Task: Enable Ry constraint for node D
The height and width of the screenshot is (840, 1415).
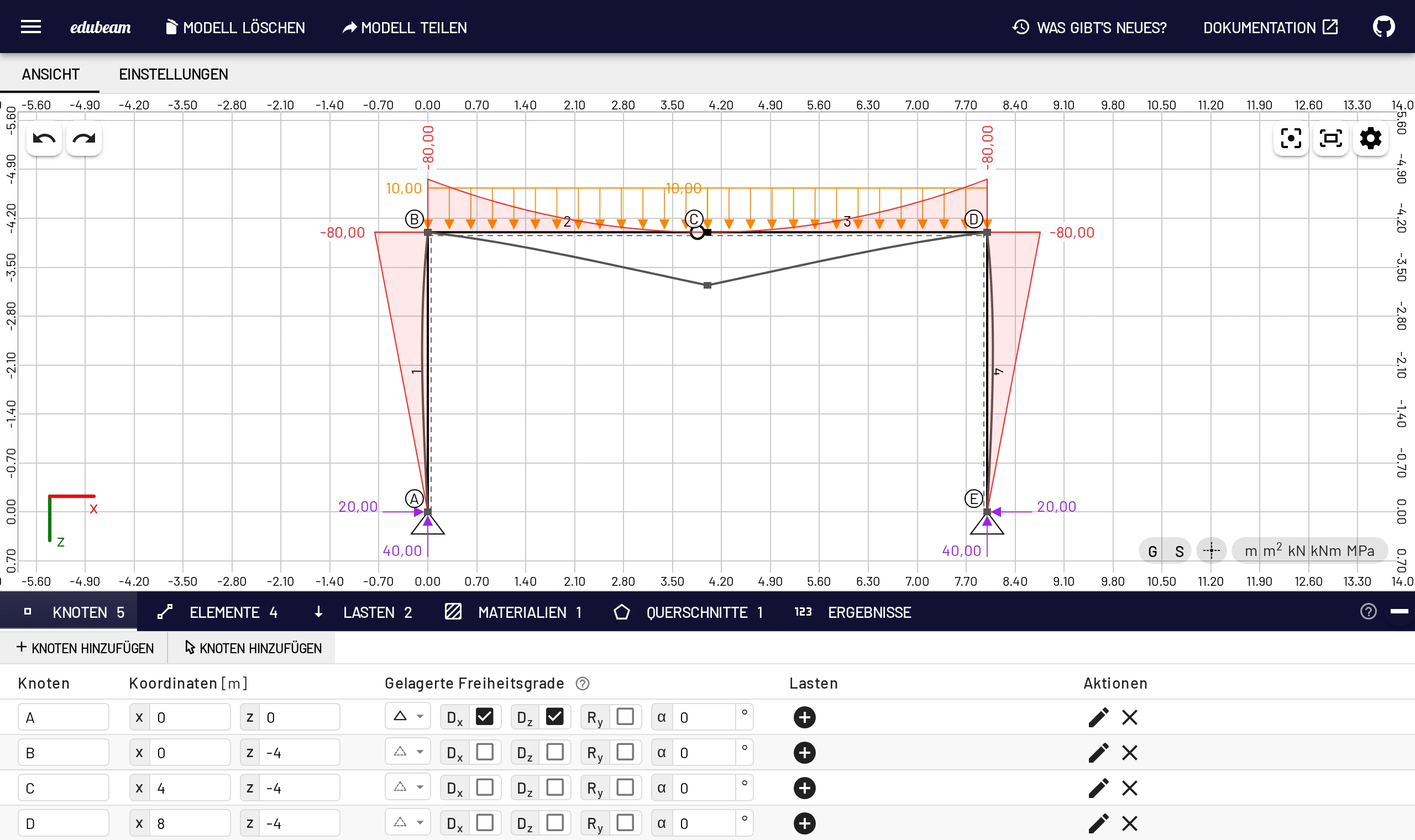Action: (625, 822)
